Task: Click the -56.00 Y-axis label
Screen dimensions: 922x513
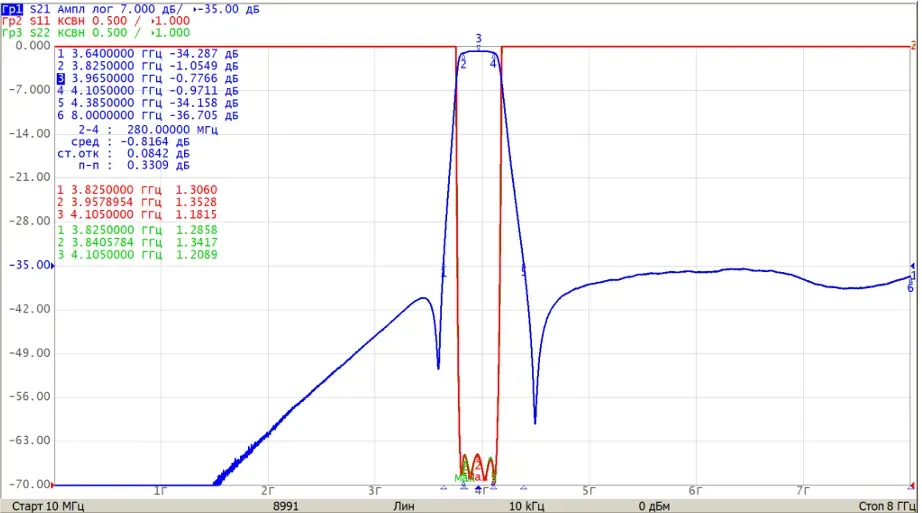Action: [x=30, y=397]
